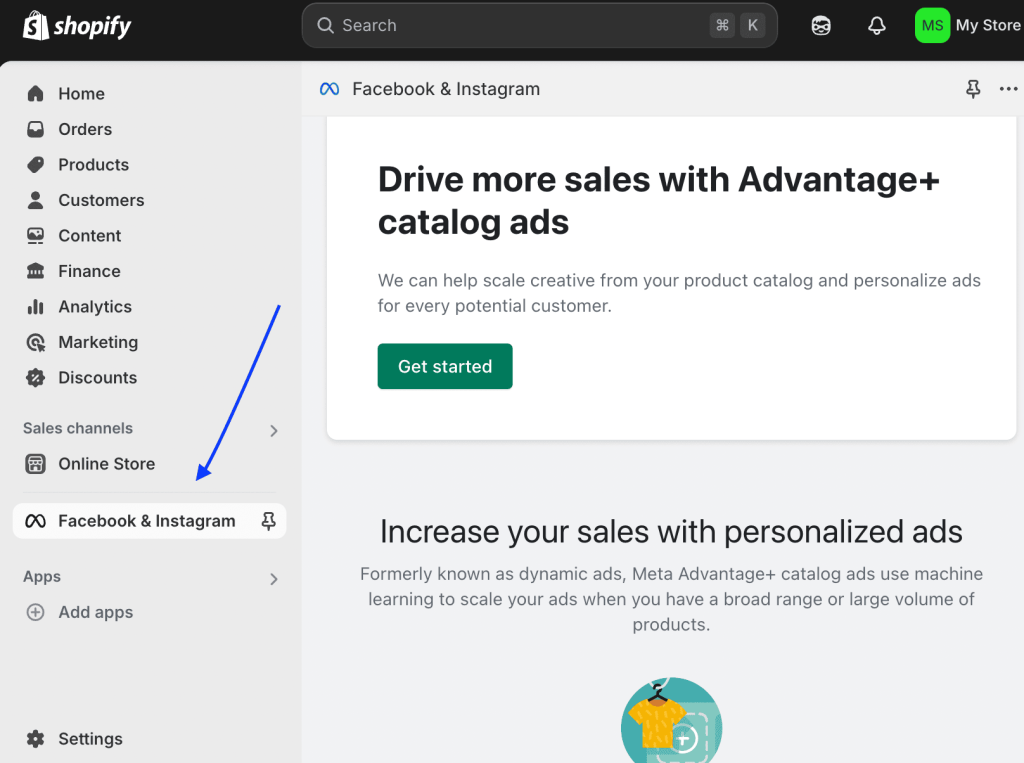Open the three-dot more actions menu
The height and width of the screenshot is (763, 1024).
(1008, 89)
